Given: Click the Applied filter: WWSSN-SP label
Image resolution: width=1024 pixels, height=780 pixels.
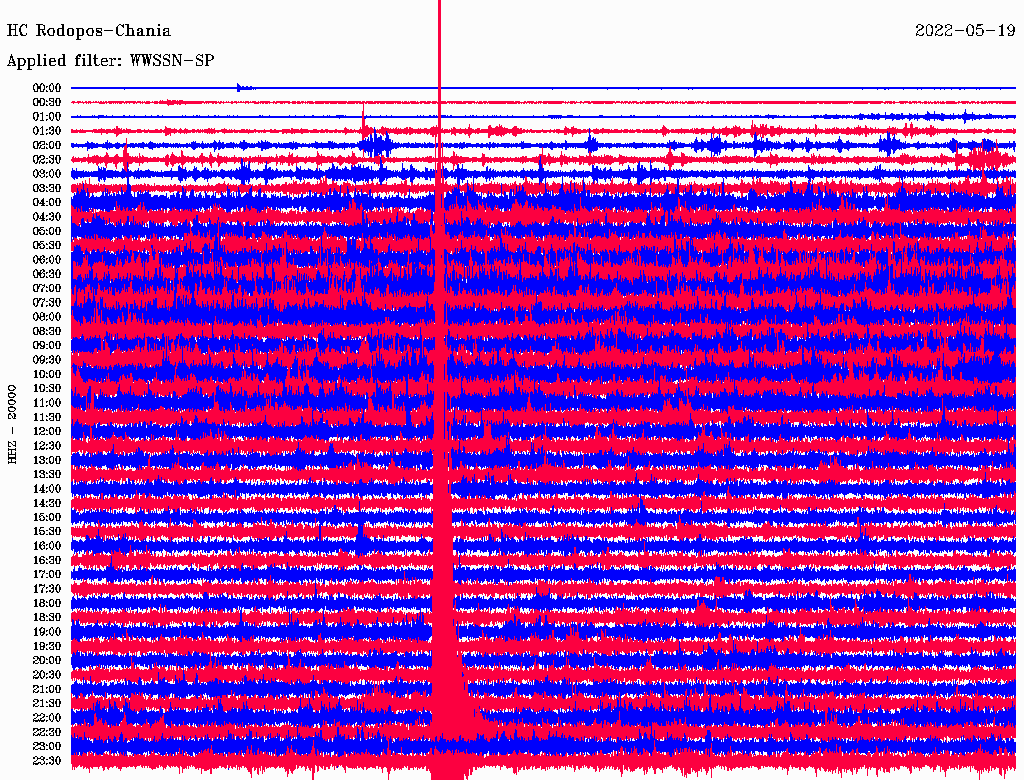Looking at the screenshot, I should coord(110,61).
